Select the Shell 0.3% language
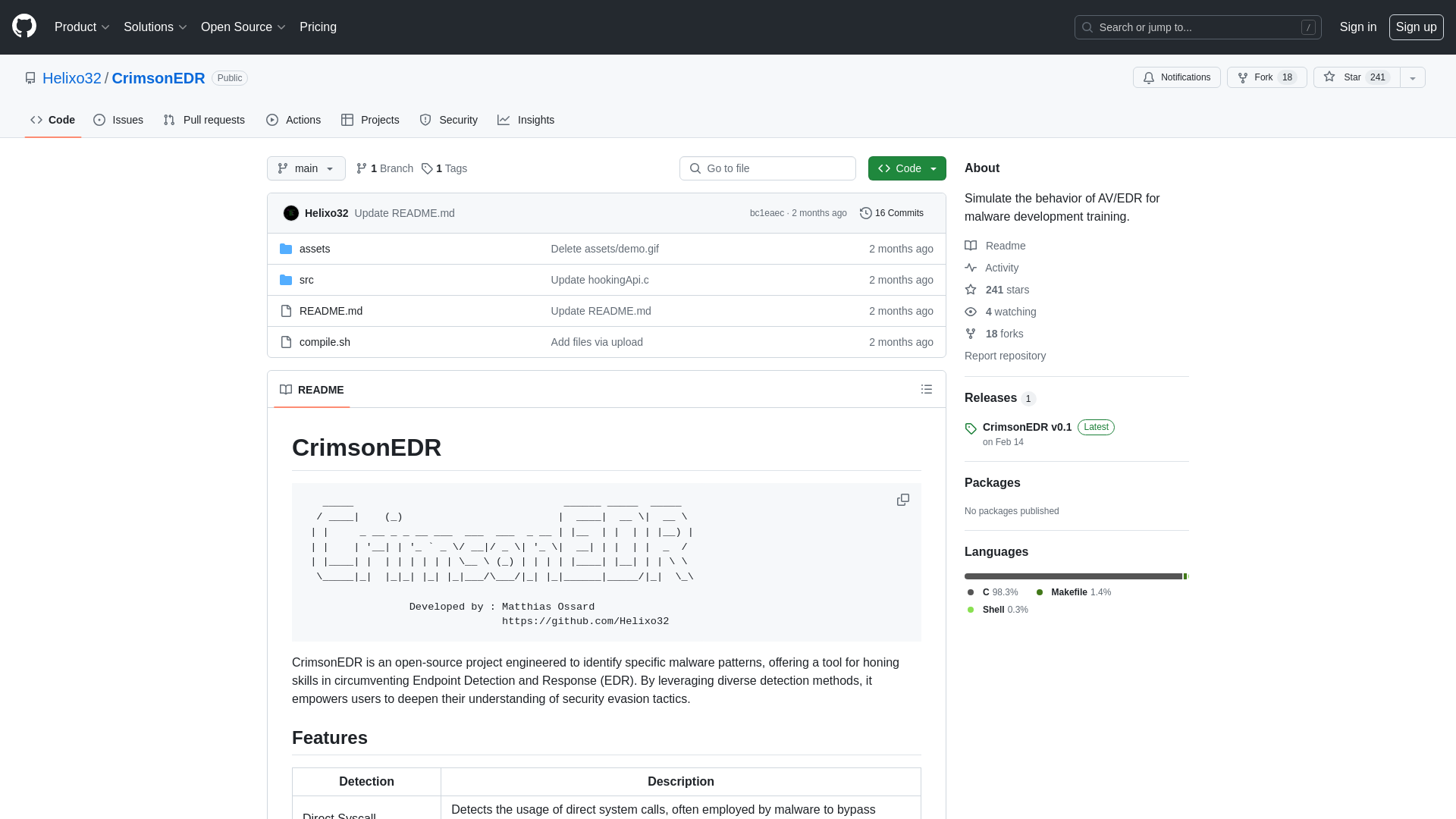1456x819 pixels. (997, 610)
